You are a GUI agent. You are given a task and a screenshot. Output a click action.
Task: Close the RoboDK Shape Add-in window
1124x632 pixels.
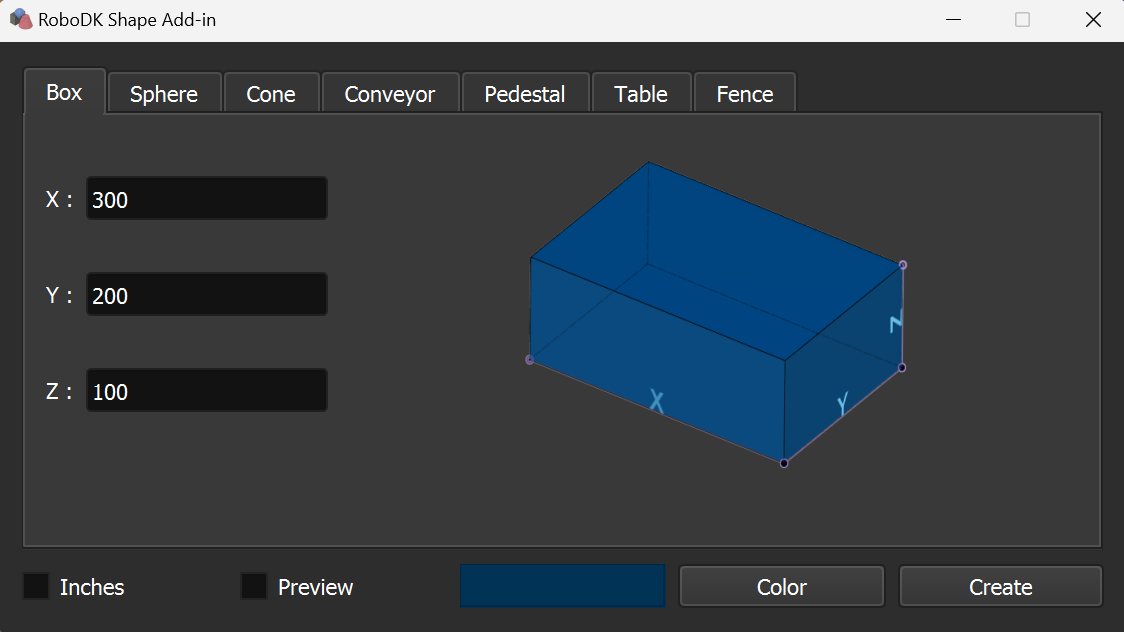tap(1093, 20)
